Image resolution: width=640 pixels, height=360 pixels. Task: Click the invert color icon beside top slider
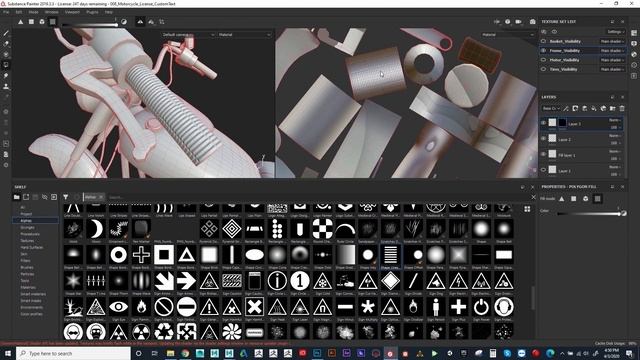(124, 22)
